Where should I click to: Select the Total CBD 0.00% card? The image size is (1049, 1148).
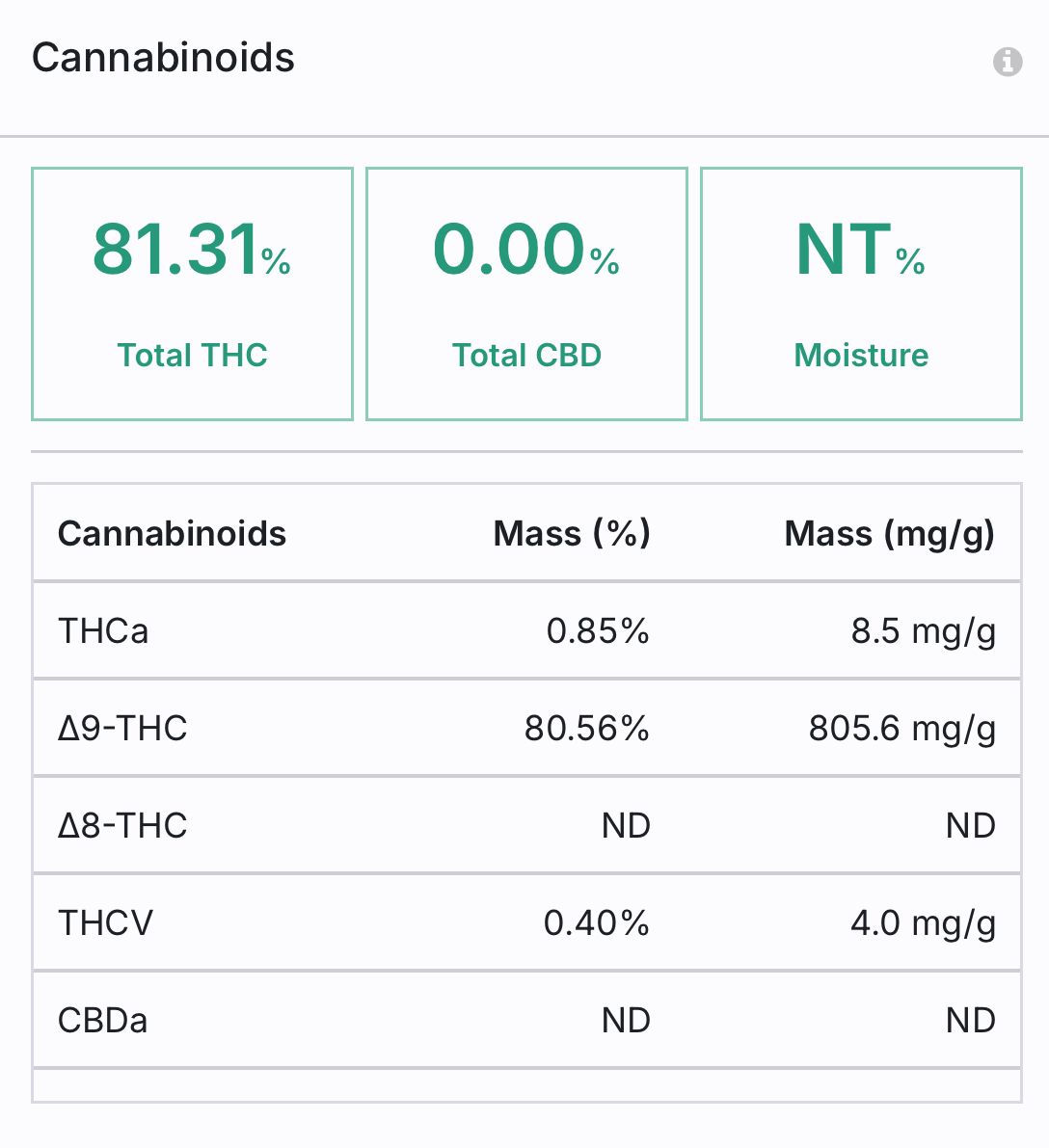tap(526, 294)
